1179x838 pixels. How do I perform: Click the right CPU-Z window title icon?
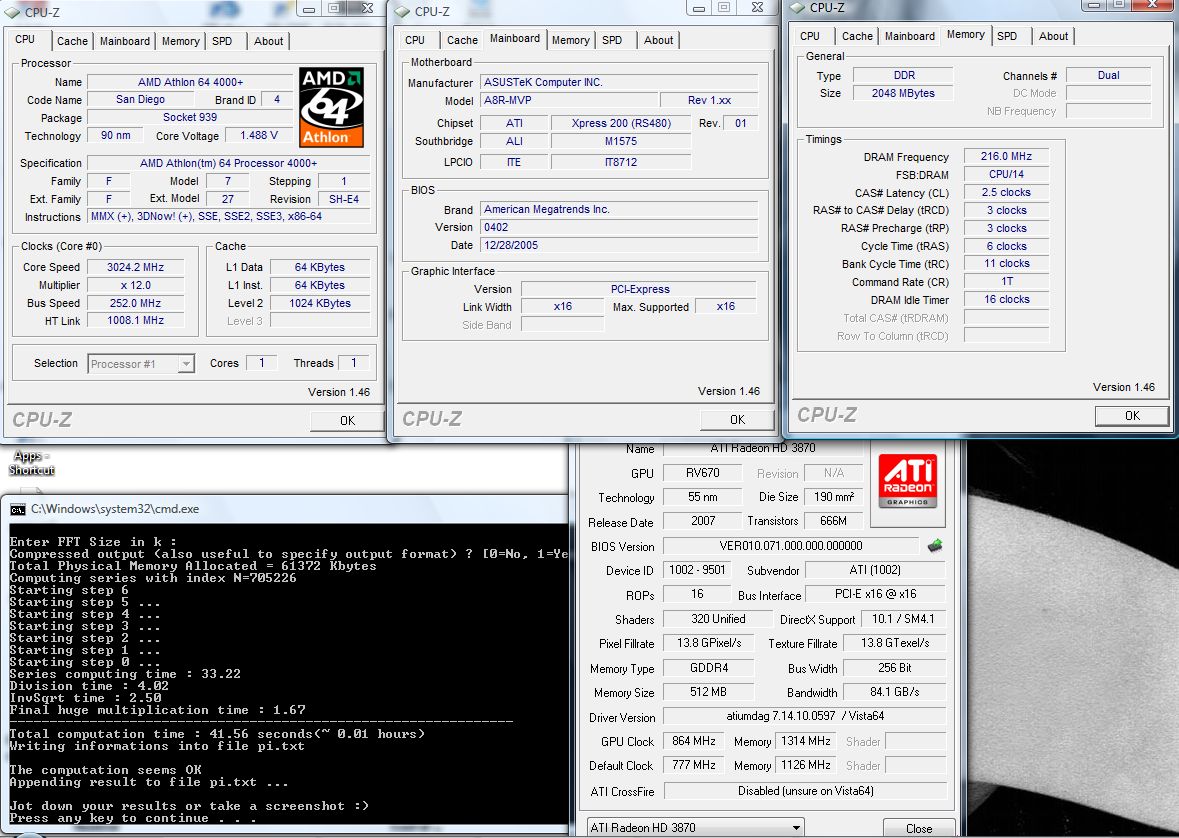tap(797, 8)
